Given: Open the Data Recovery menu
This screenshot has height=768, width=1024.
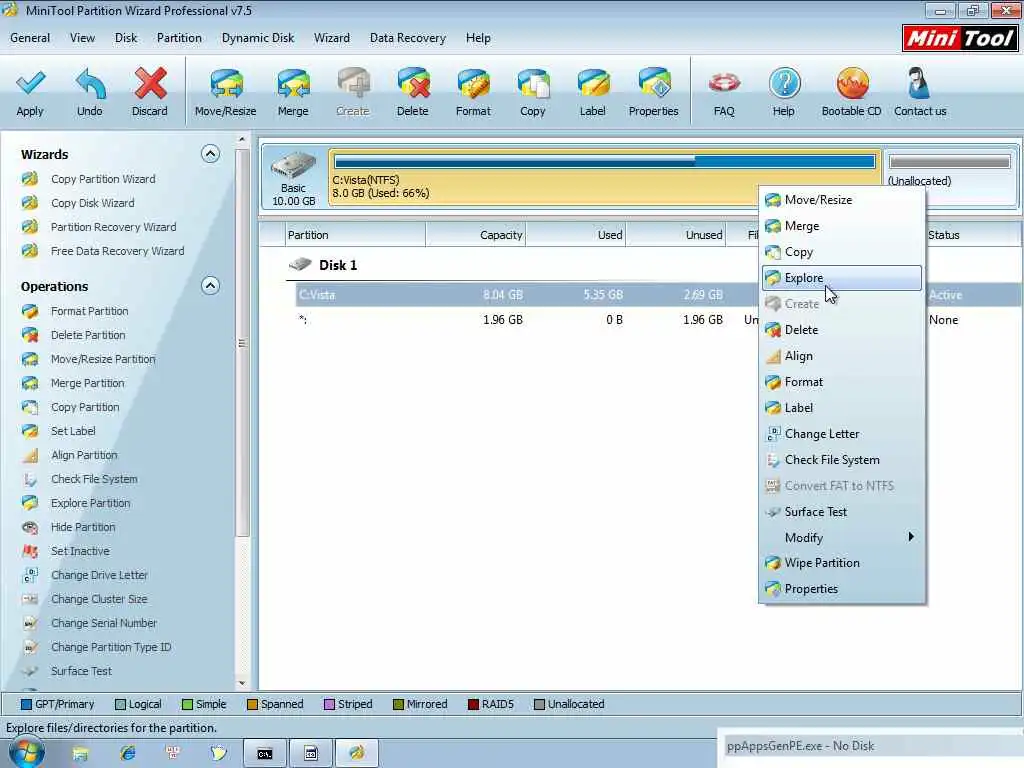Looking at the screenshot, I should [408, 38].
